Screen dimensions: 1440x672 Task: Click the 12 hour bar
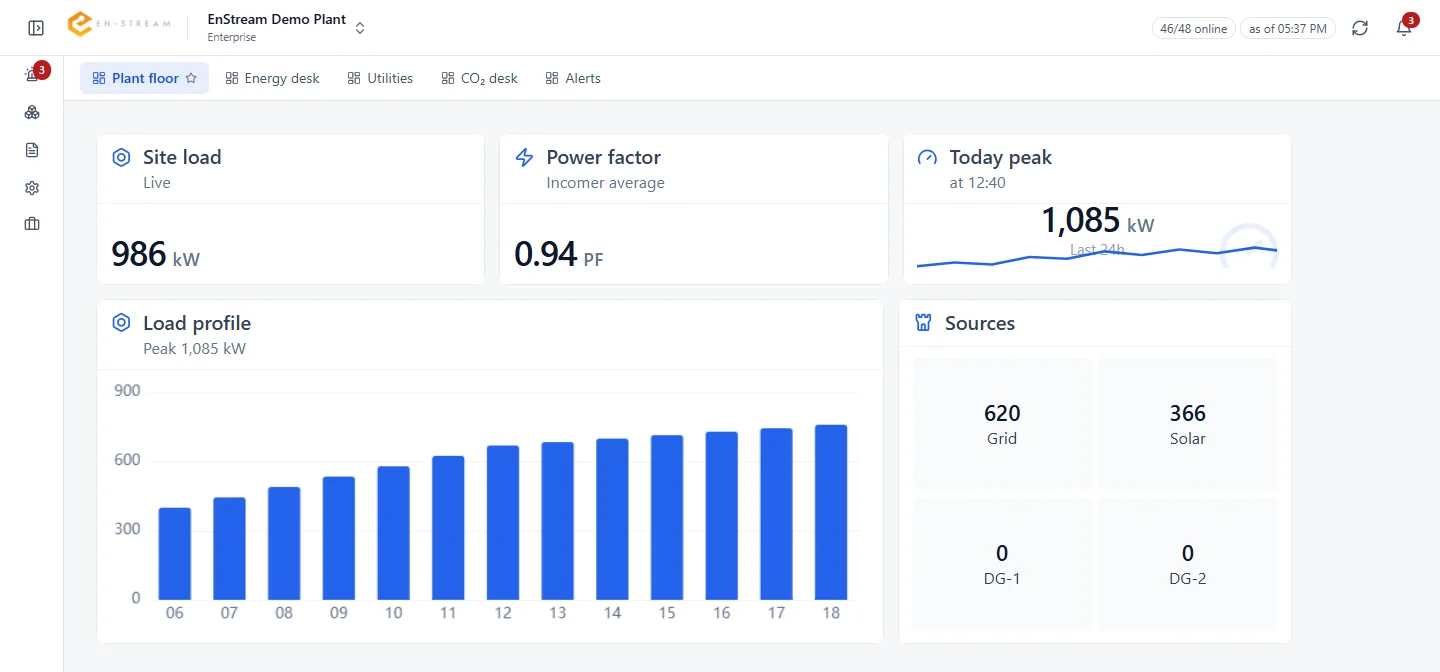(x=503, y=523)
